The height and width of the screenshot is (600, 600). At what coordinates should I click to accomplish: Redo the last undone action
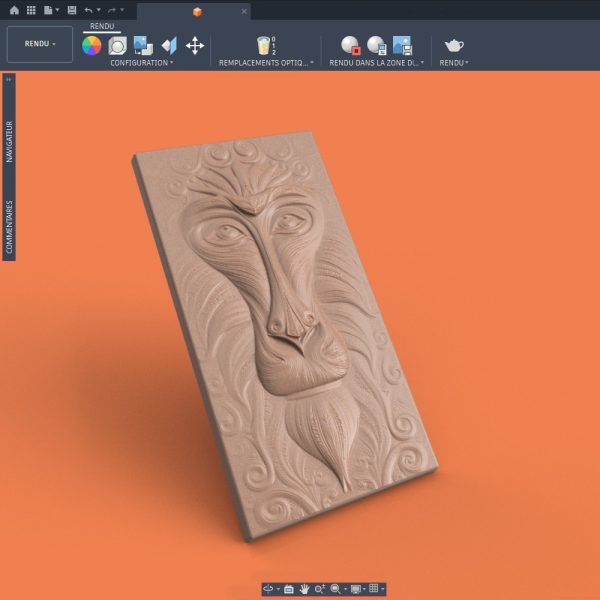click(x=112, y=10)
